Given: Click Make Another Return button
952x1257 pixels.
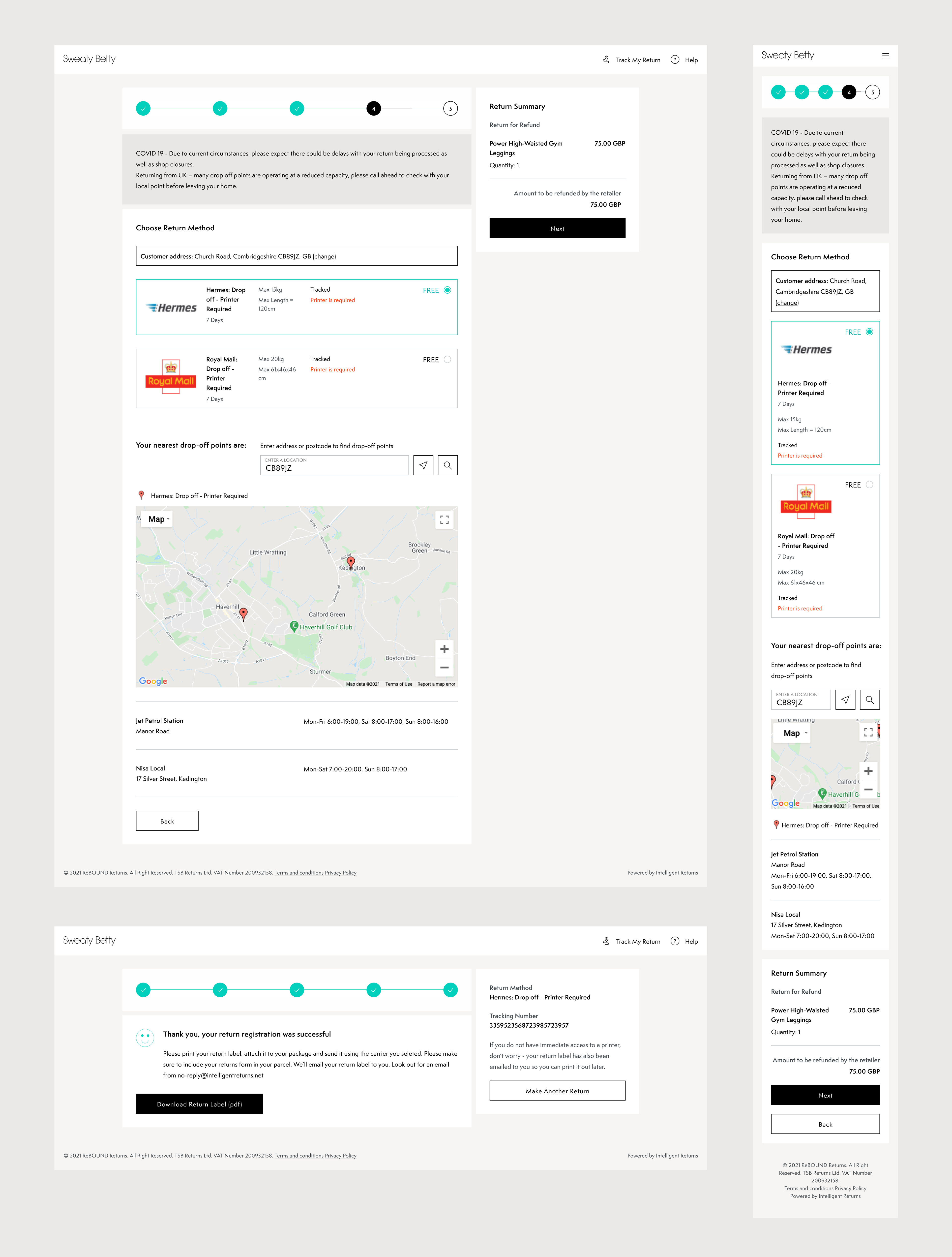Looking at the screenshot, I should 557,1091.
